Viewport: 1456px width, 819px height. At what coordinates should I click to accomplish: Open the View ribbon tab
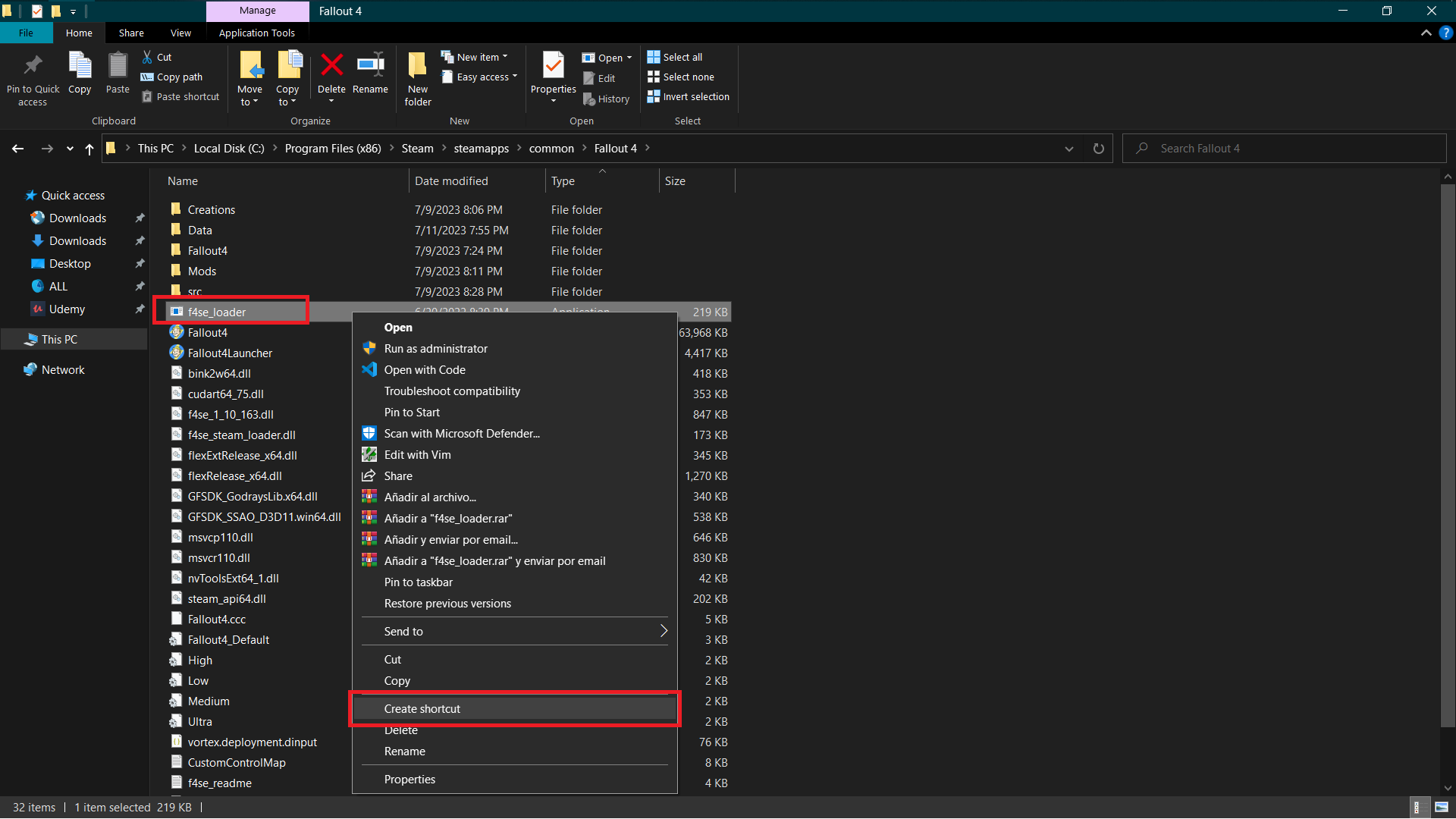(x=180, y=33)
